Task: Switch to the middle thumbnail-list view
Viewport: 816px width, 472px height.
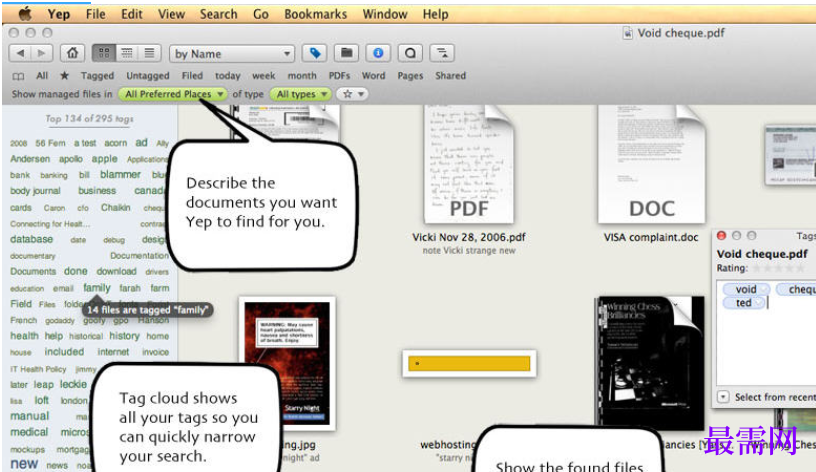Action: point(127,53)
